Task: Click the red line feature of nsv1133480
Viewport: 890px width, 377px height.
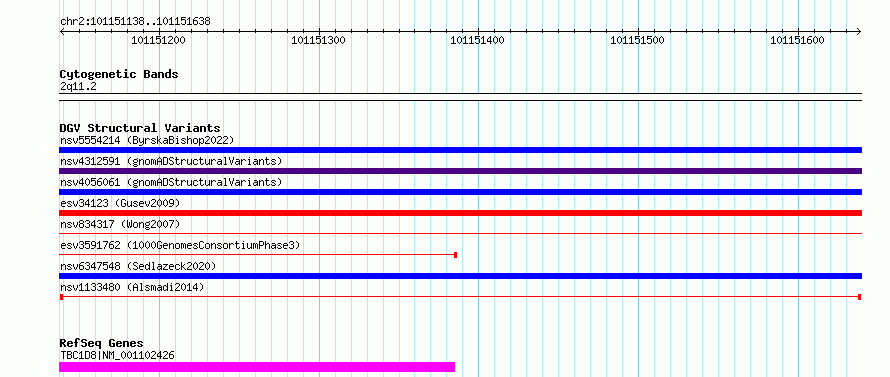Action: coord(460,297)
